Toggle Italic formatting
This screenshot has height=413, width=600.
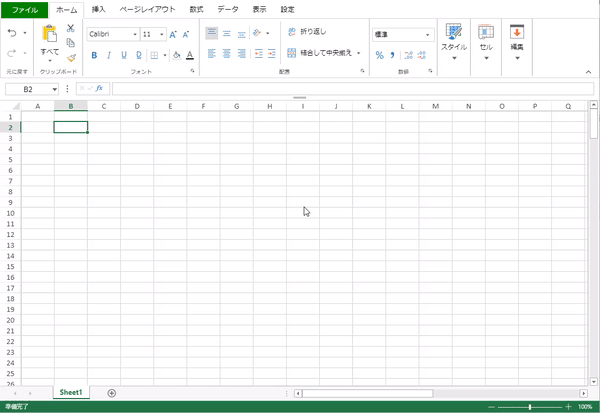coord(110,55)
